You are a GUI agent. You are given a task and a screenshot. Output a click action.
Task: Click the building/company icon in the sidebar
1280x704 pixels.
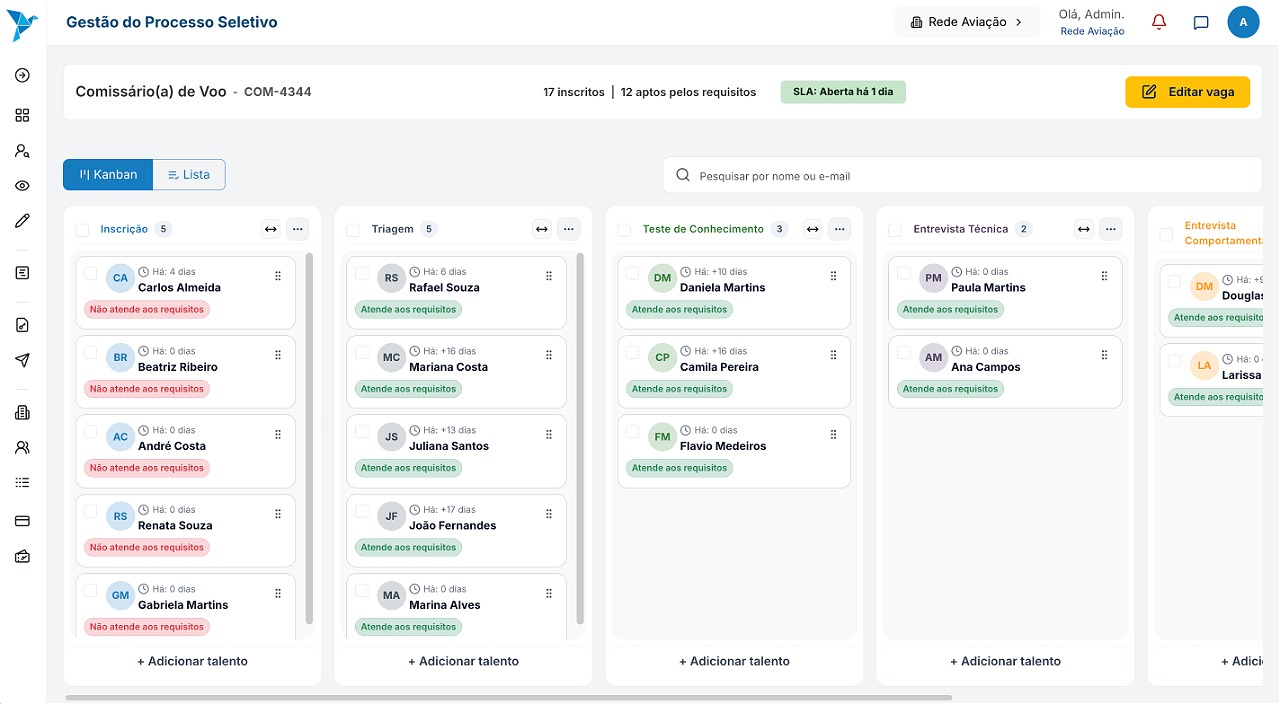[x=22, y=411]
